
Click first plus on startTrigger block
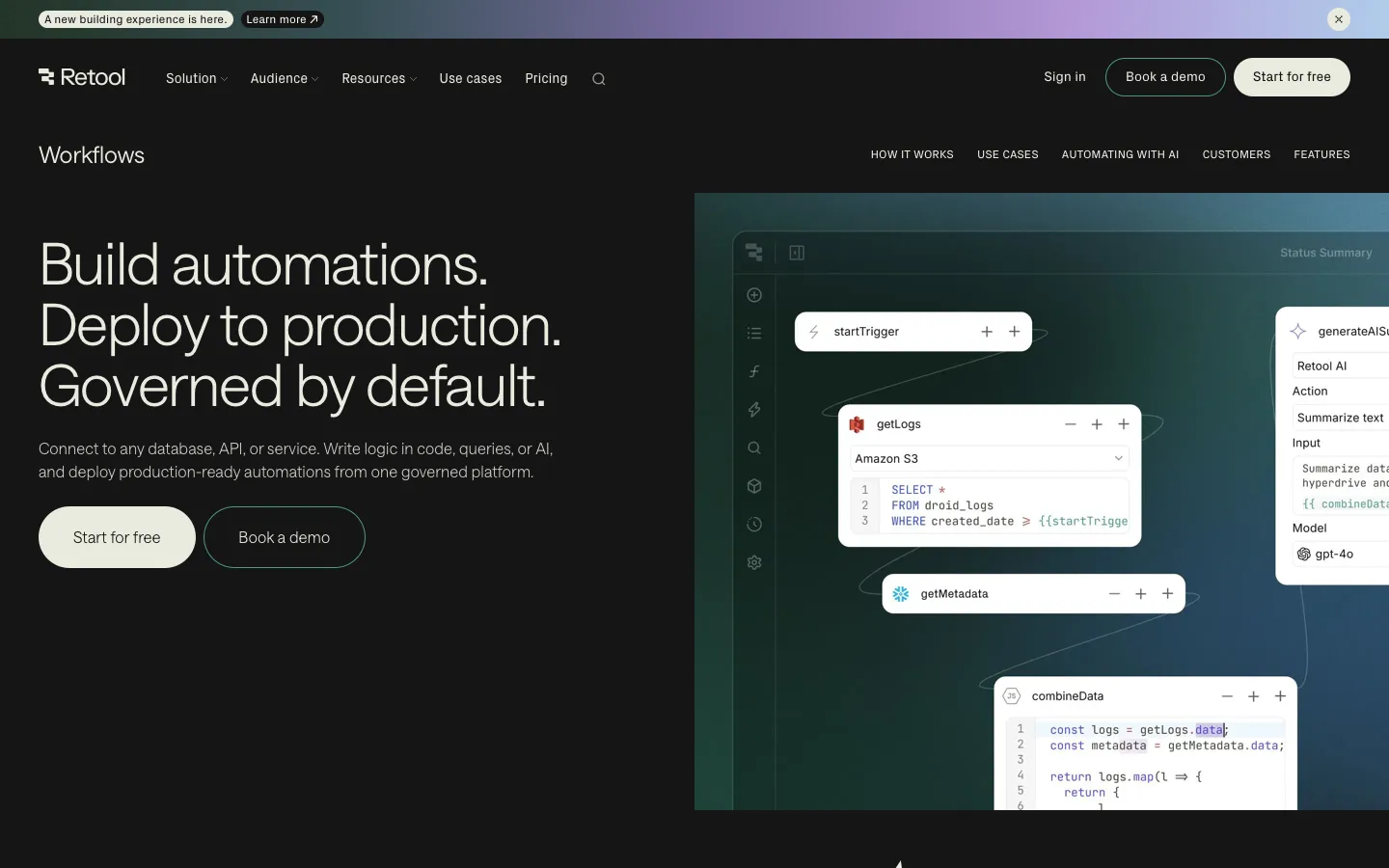(987, 332)
